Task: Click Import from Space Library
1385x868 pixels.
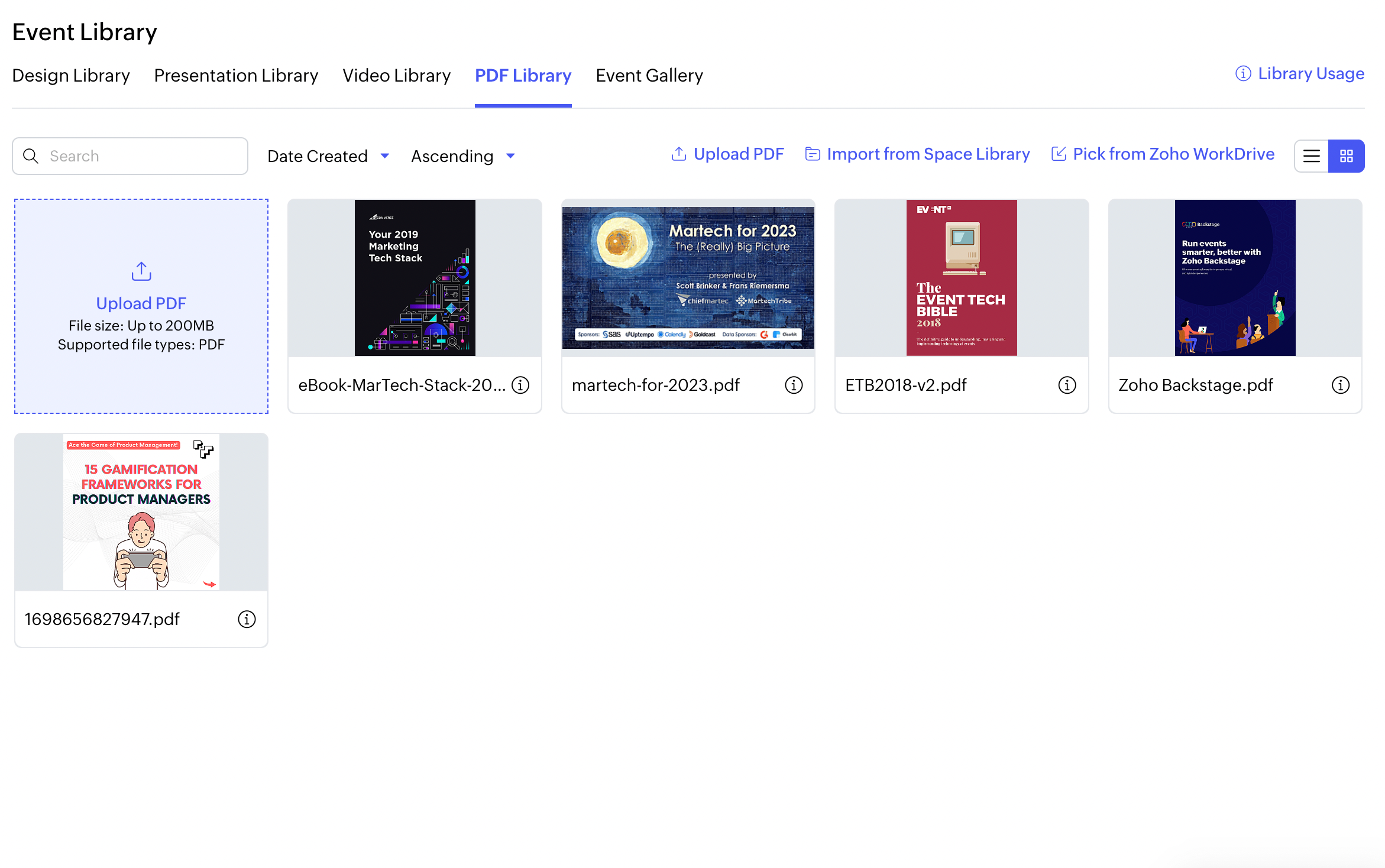Action: tap(918, 154)
